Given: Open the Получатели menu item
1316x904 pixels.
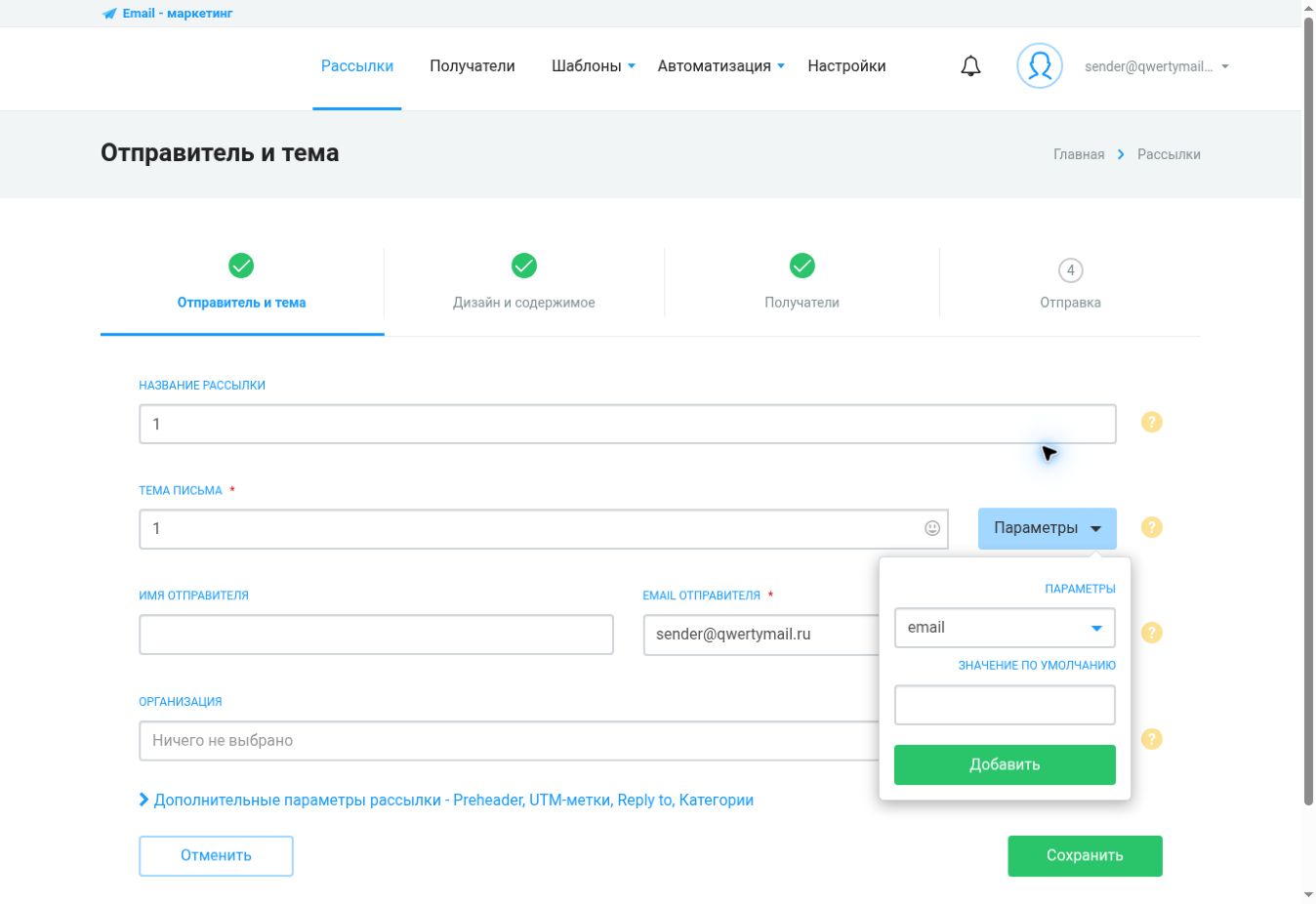Looking at the screenshot, I should coord(473,66).
